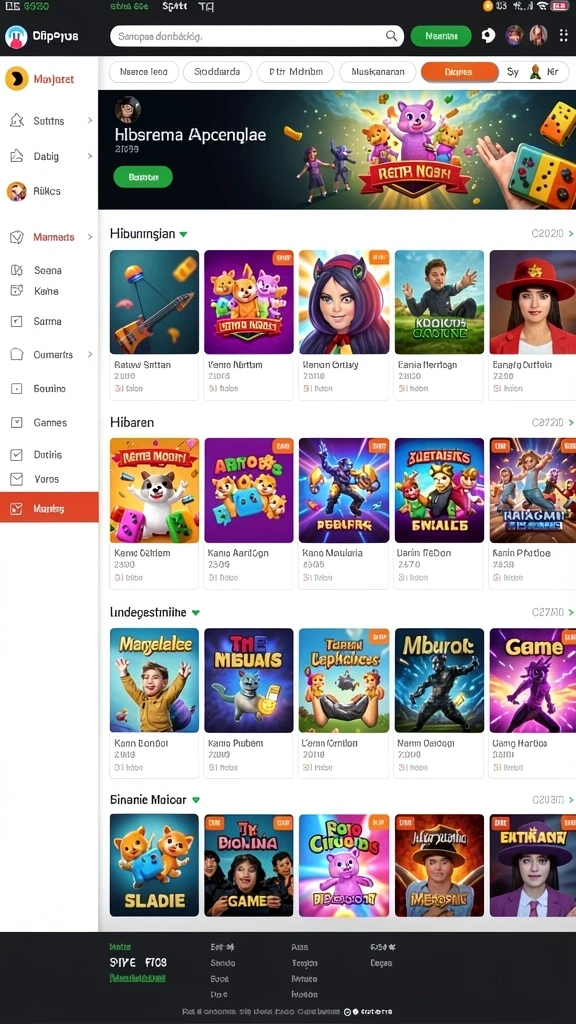576x1024 pixels.
Task: Click the battery icon in status bar
Action: coord(560,6)
